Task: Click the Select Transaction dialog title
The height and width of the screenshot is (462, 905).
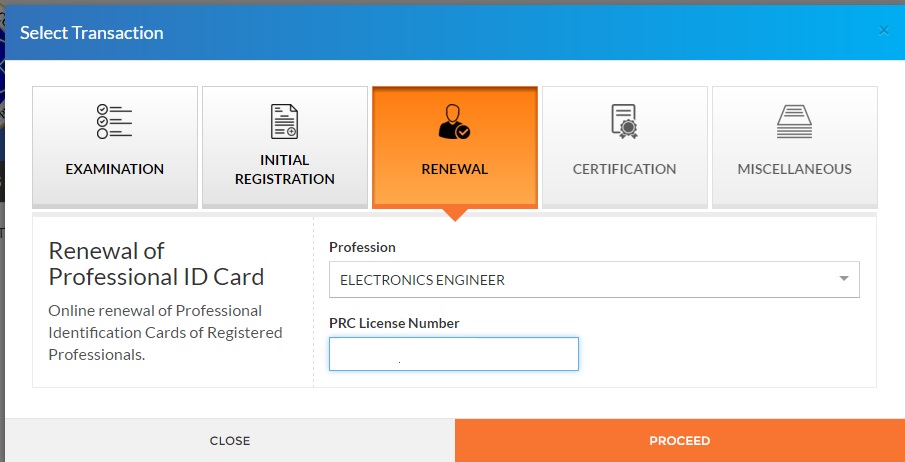Action: pyautogui.click(x=92, y=33)
